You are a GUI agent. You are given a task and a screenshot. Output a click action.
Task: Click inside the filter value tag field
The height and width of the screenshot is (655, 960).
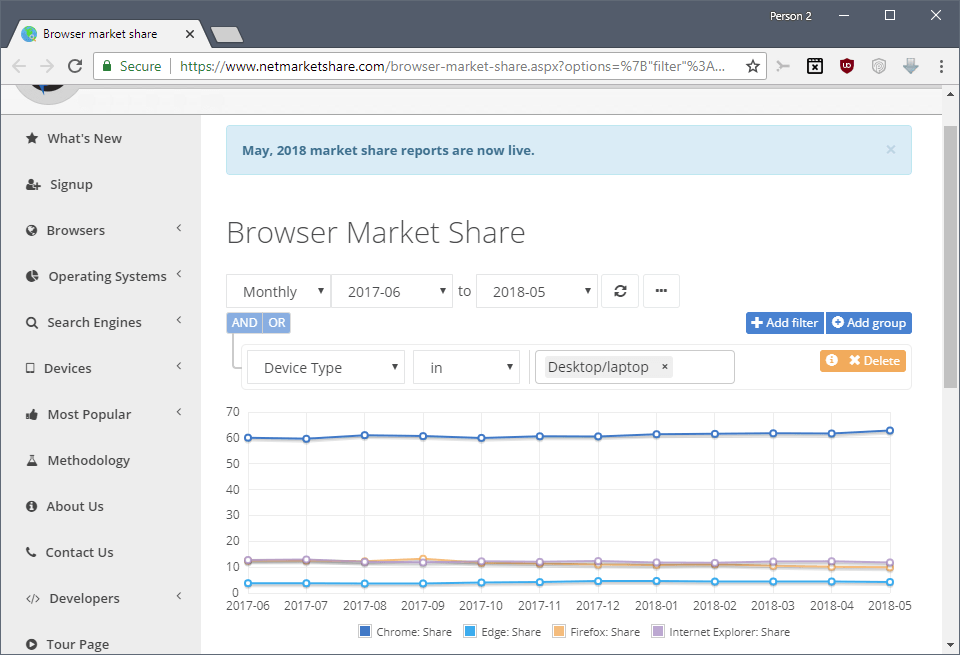pyautogui.click(x=634, y=367)
